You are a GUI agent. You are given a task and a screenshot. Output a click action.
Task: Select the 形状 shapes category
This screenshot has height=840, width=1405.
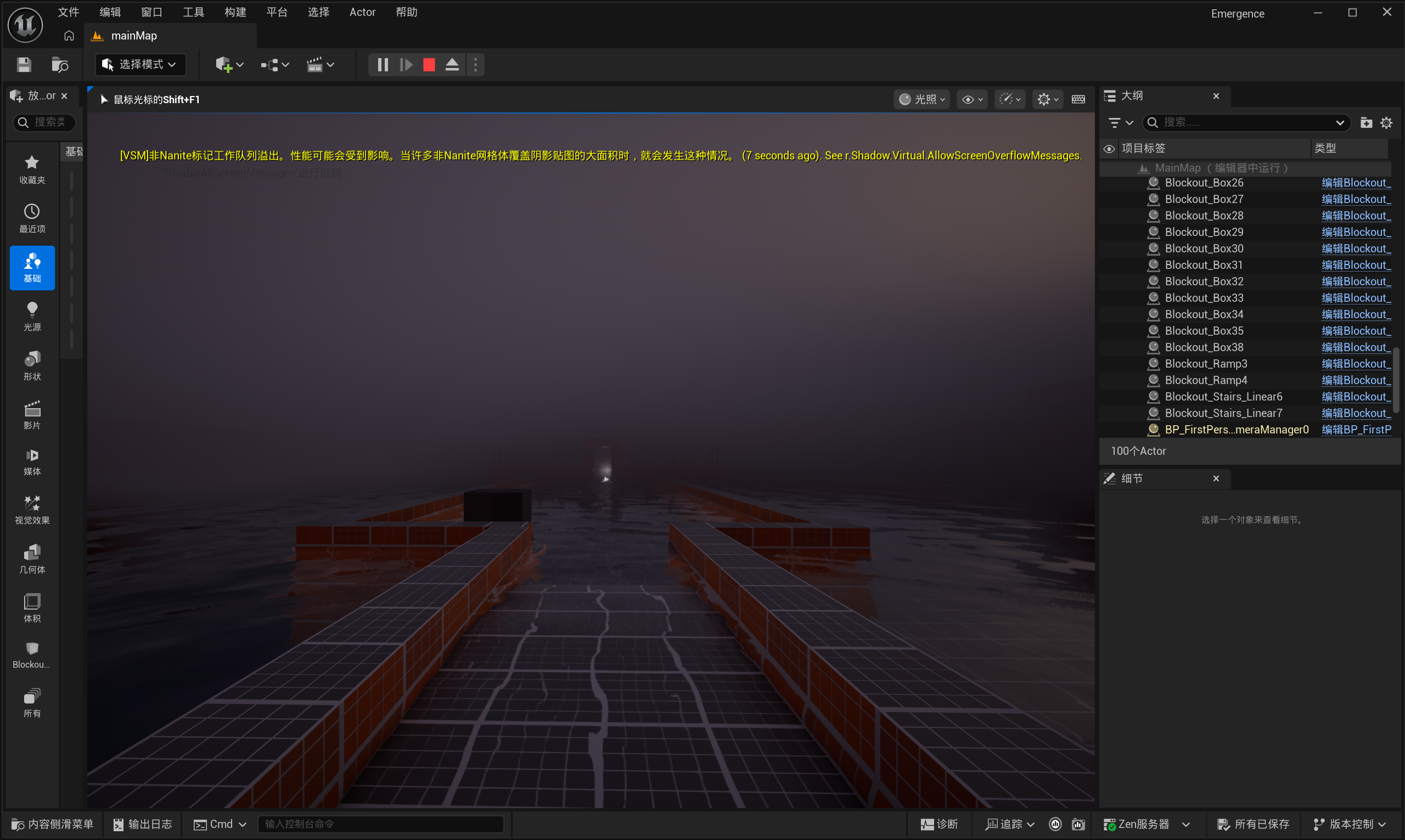point(32,365)
